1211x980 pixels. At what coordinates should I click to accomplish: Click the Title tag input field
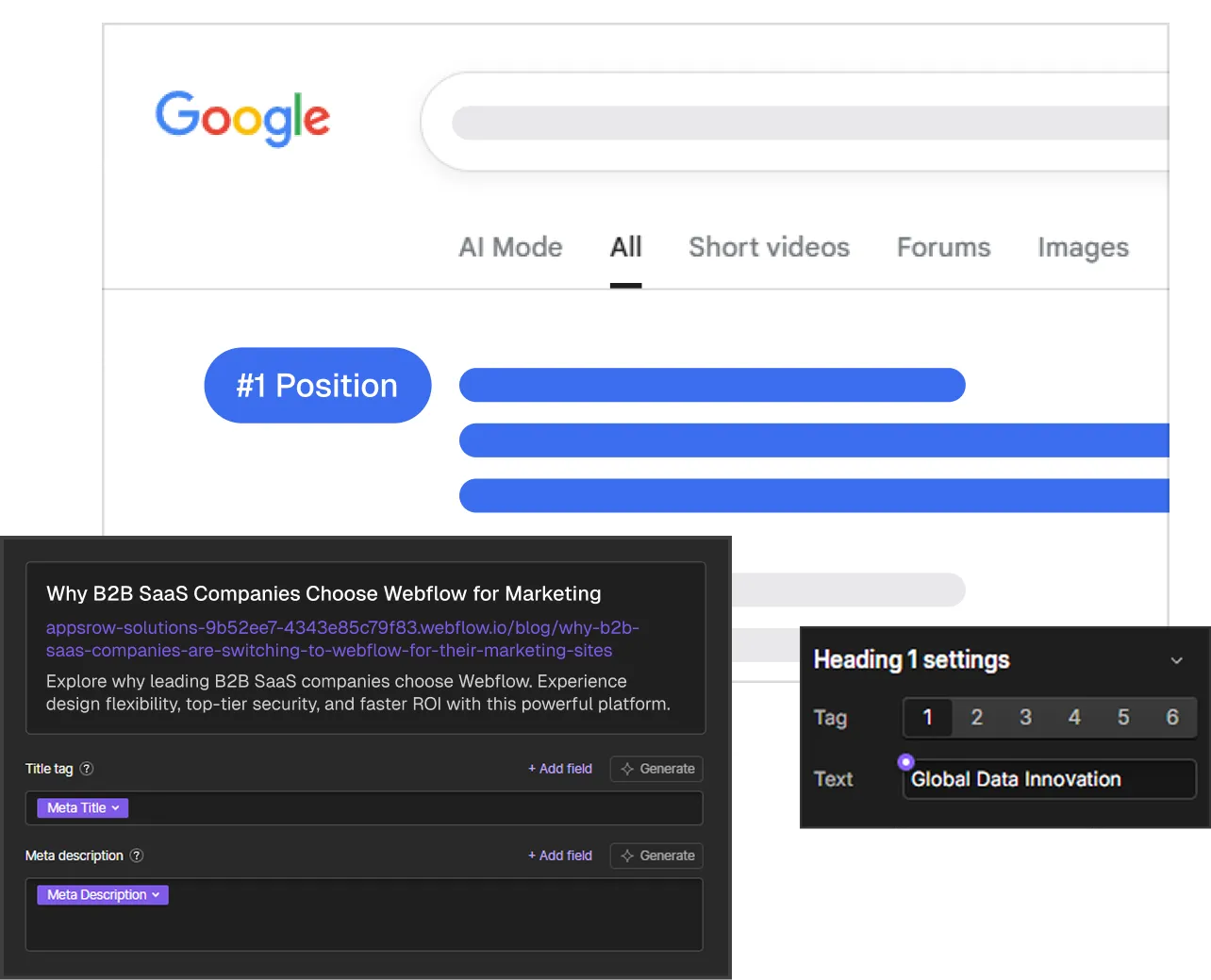point(364,808)
